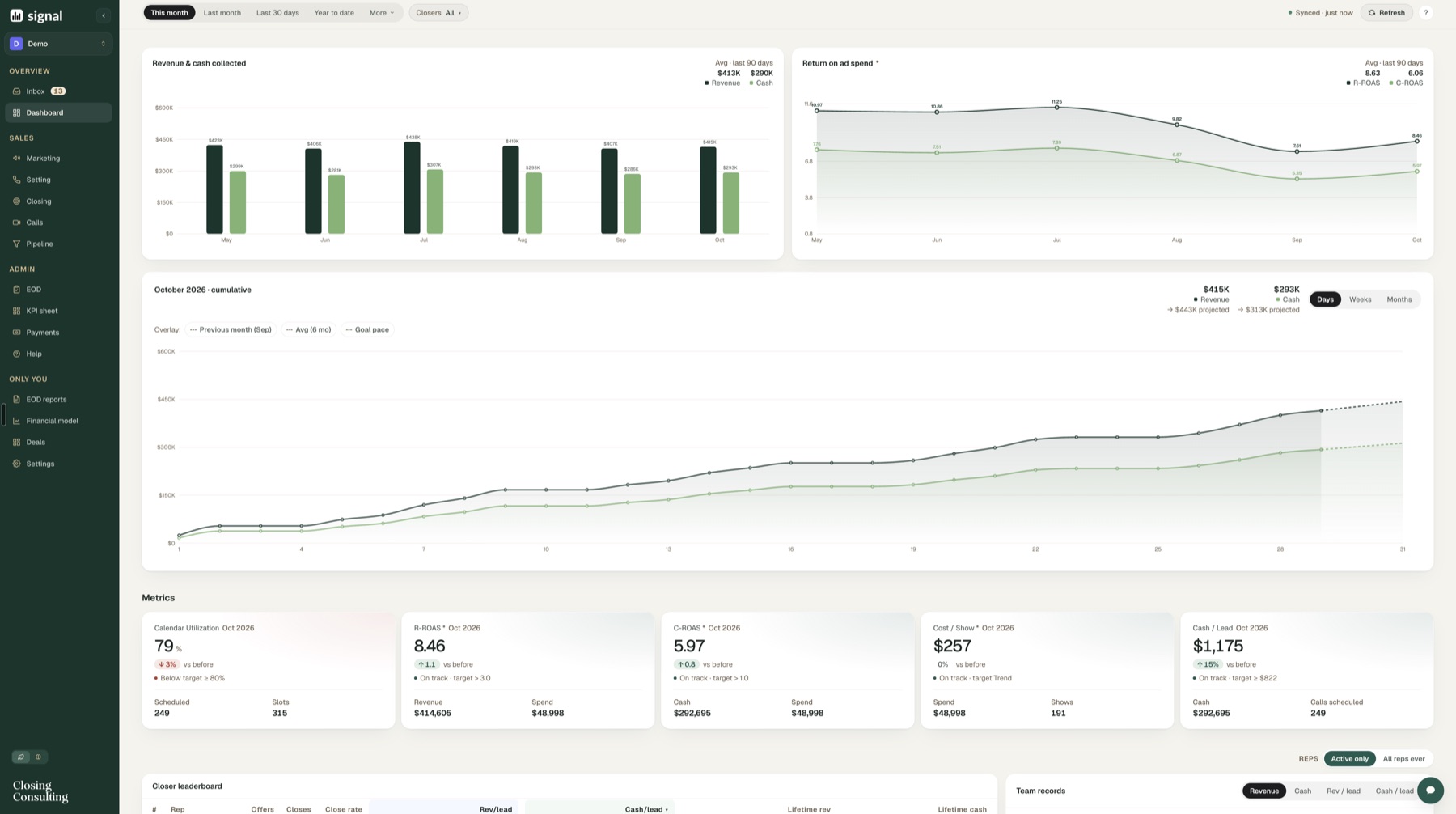Select the Last month date range

[222, 13]
